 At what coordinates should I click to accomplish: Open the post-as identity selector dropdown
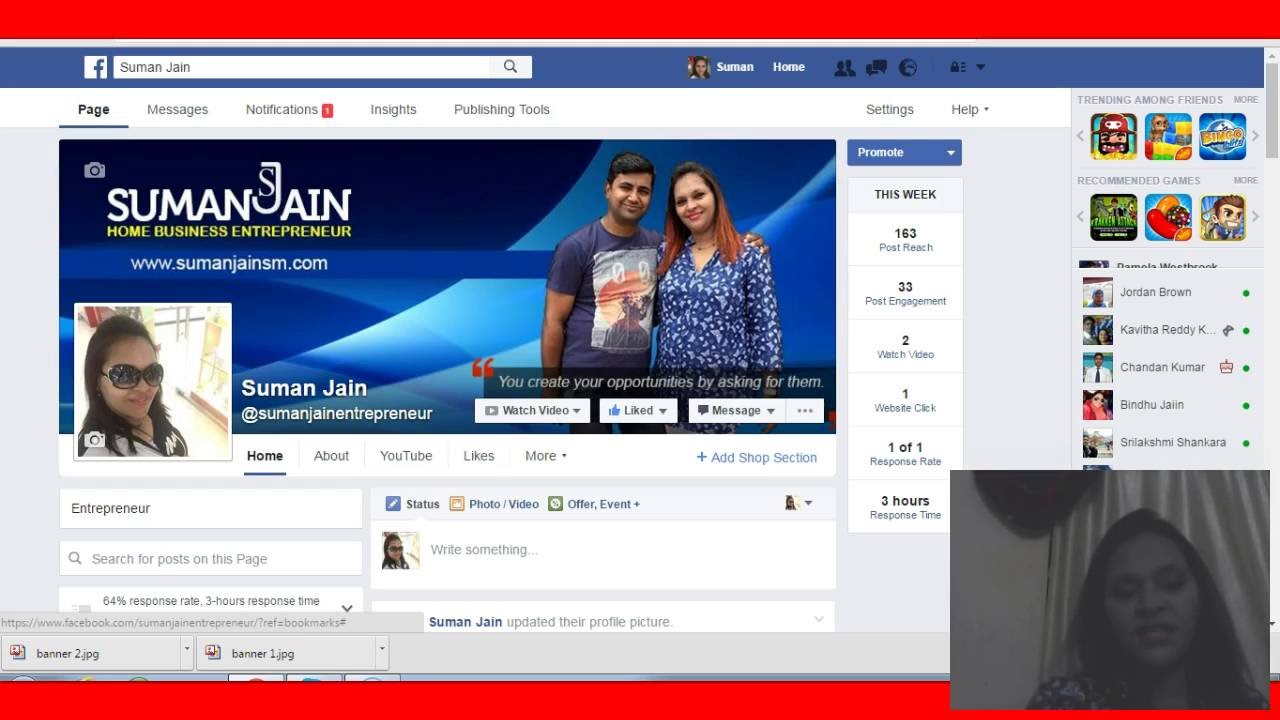point(798,503)
